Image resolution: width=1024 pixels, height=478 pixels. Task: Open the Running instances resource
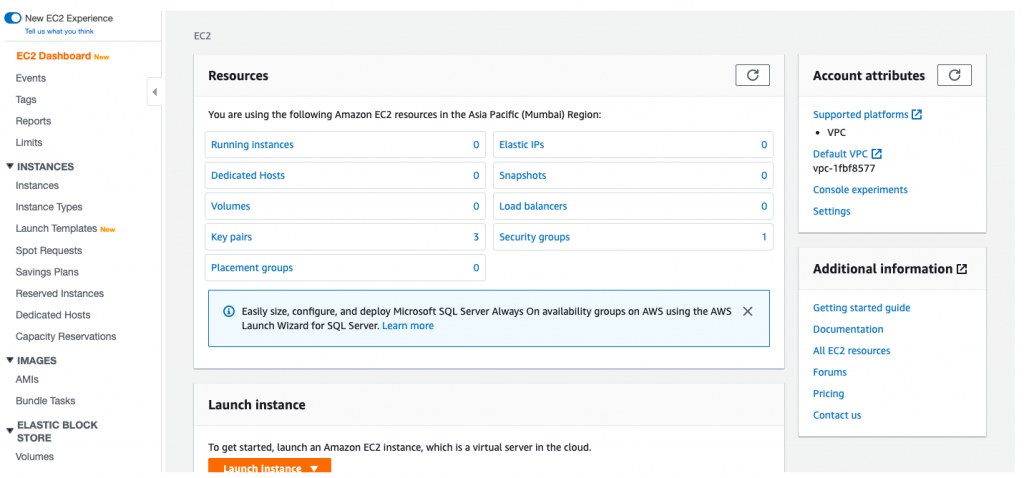pos(252,145)
